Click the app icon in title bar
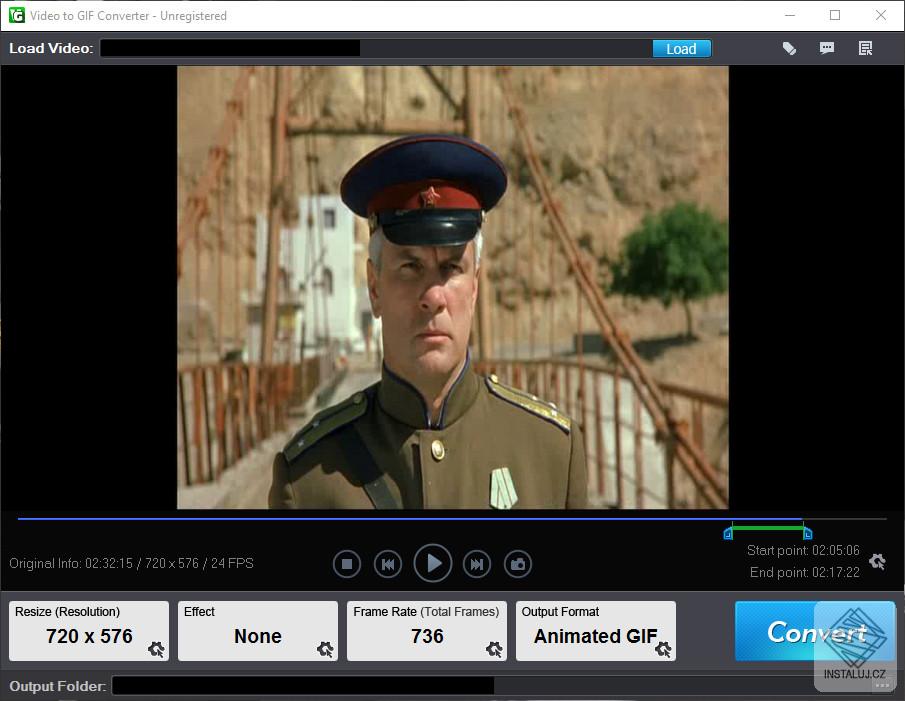Screen dimensions: 905x701 (17, 15)
